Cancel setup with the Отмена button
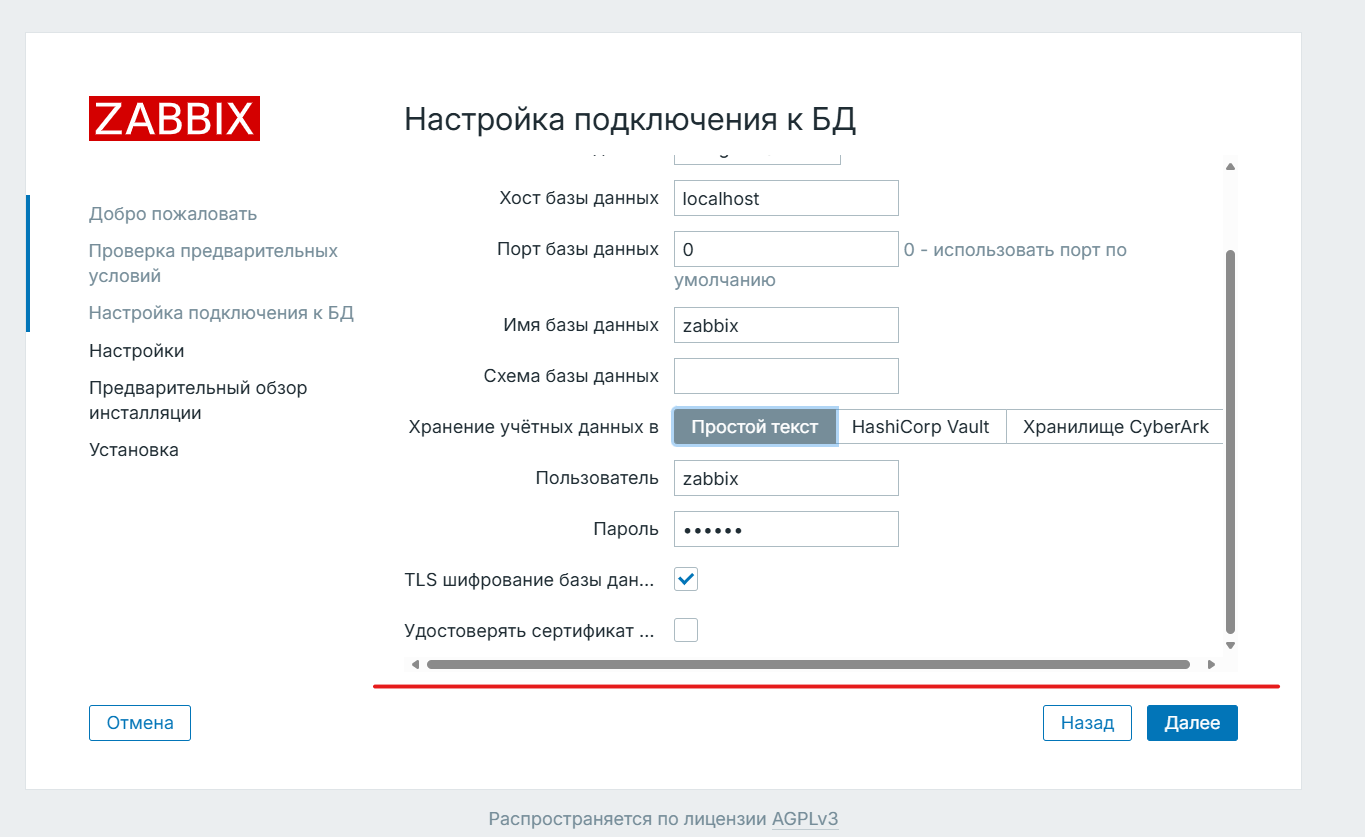Viewport: 1365px width, 837px height. point(140,723)
